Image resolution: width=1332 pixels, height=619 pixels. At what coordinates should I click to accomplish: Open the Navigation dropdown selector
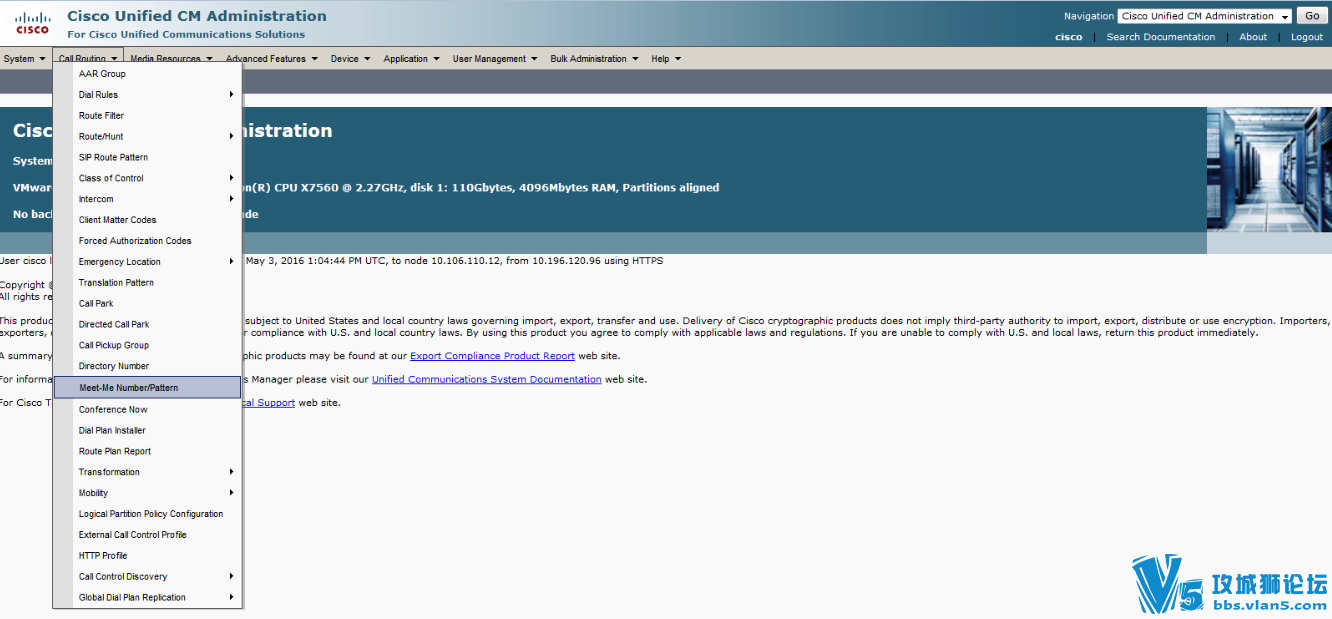(x=1205, y=16)
